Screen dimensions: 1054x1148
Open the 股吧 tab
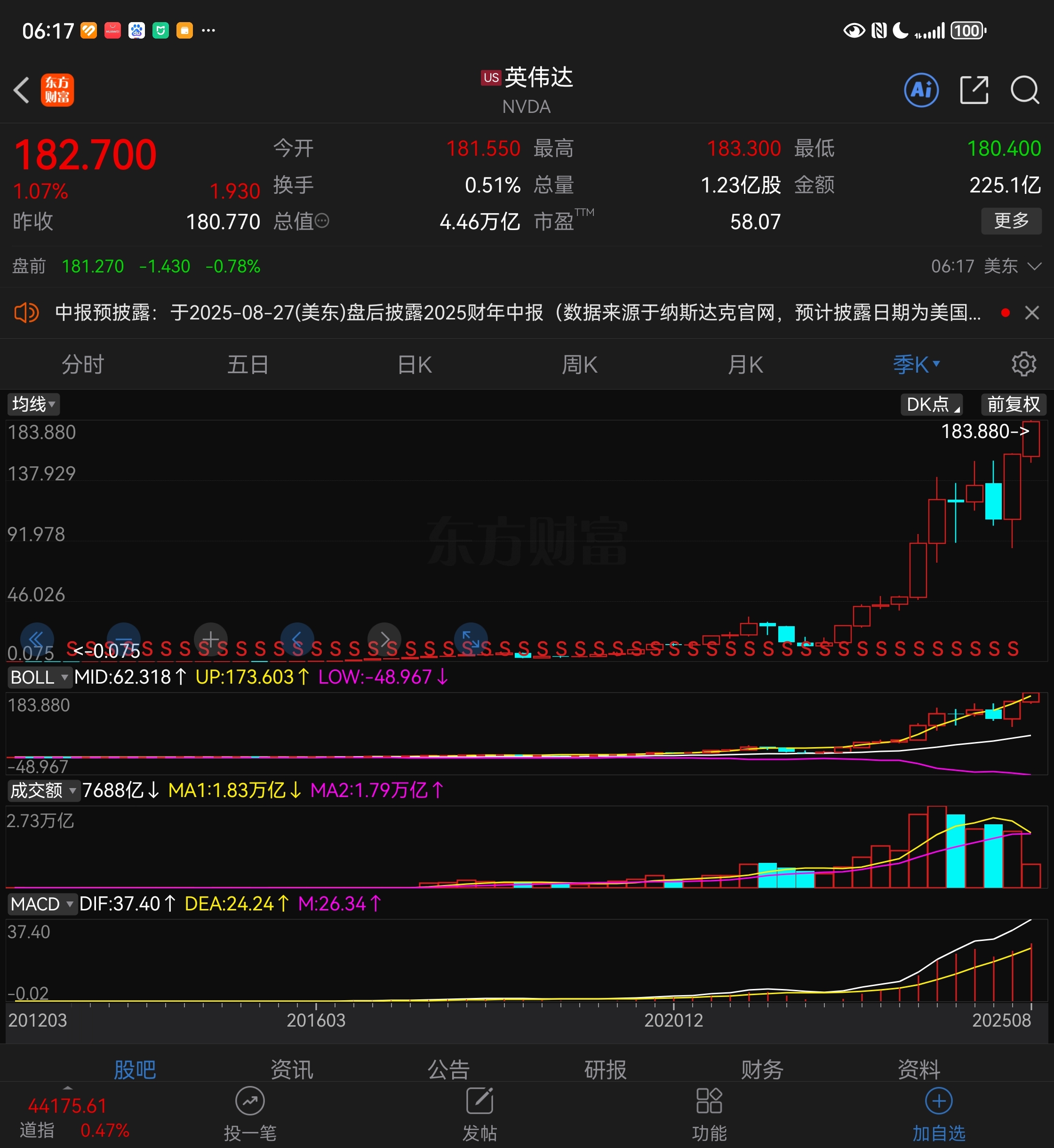[135, 1069]
